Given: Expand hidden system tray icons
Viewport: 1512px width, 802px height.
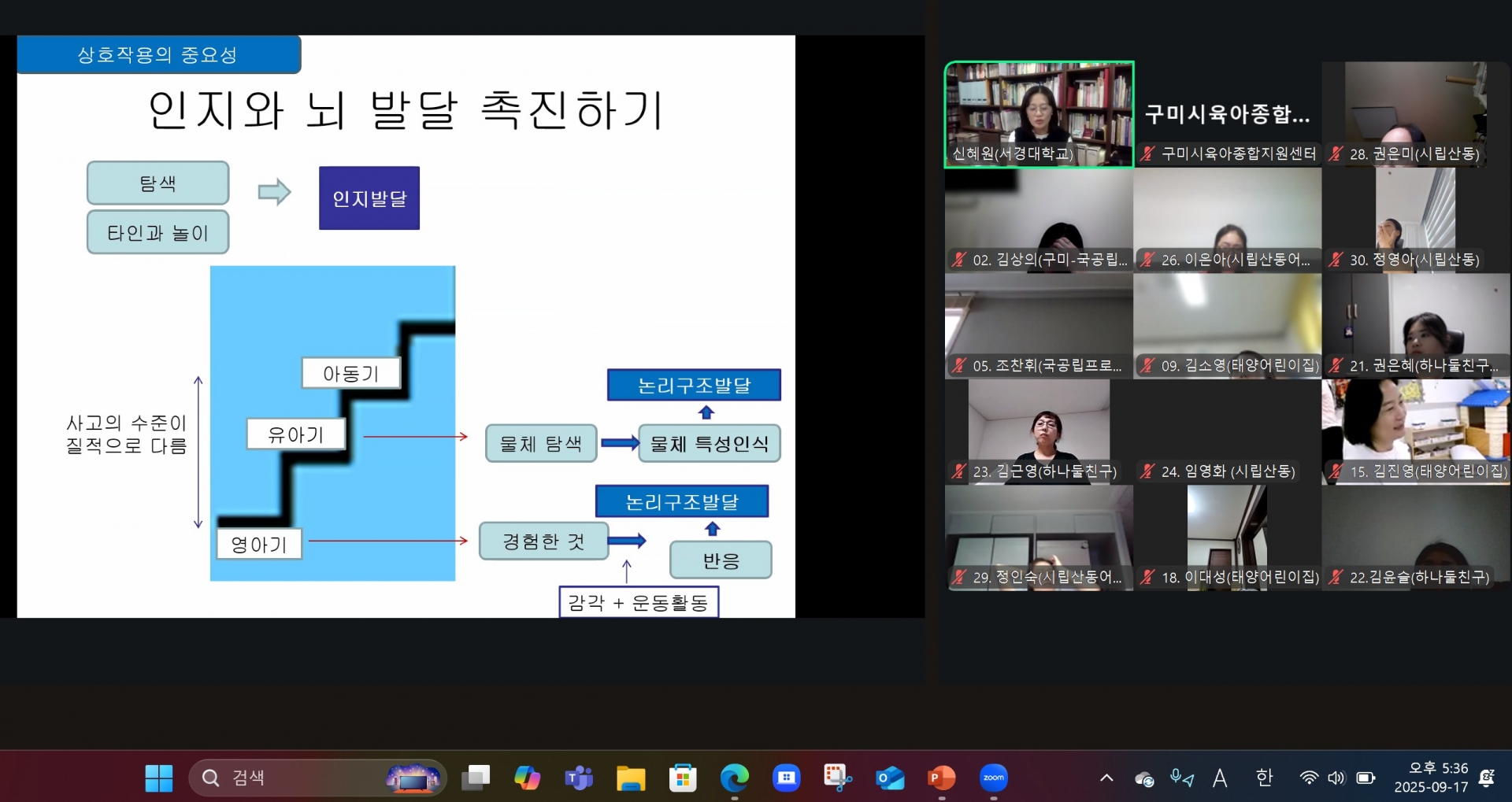Looking at the screenshot, I should [x=1106, y=778].
